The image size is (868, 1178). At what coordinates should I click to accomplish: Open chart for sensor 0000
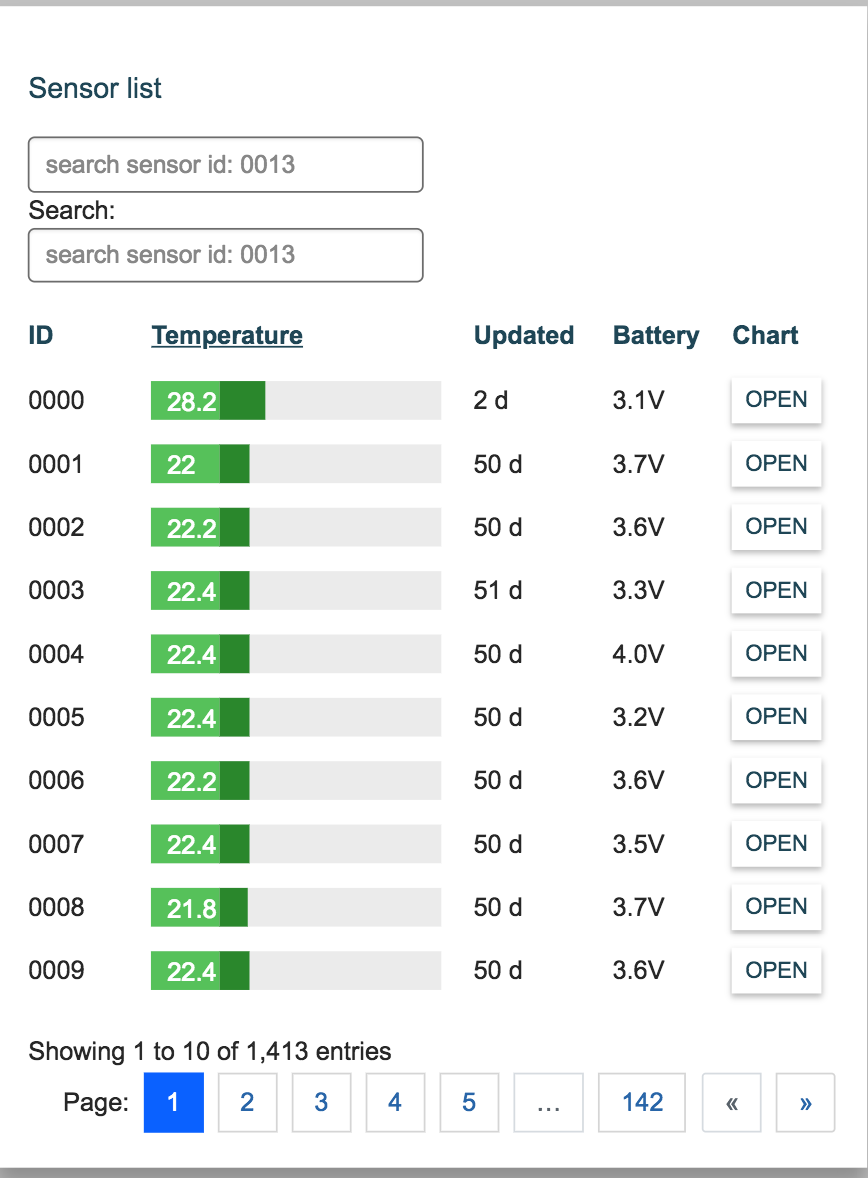[776, 400]
